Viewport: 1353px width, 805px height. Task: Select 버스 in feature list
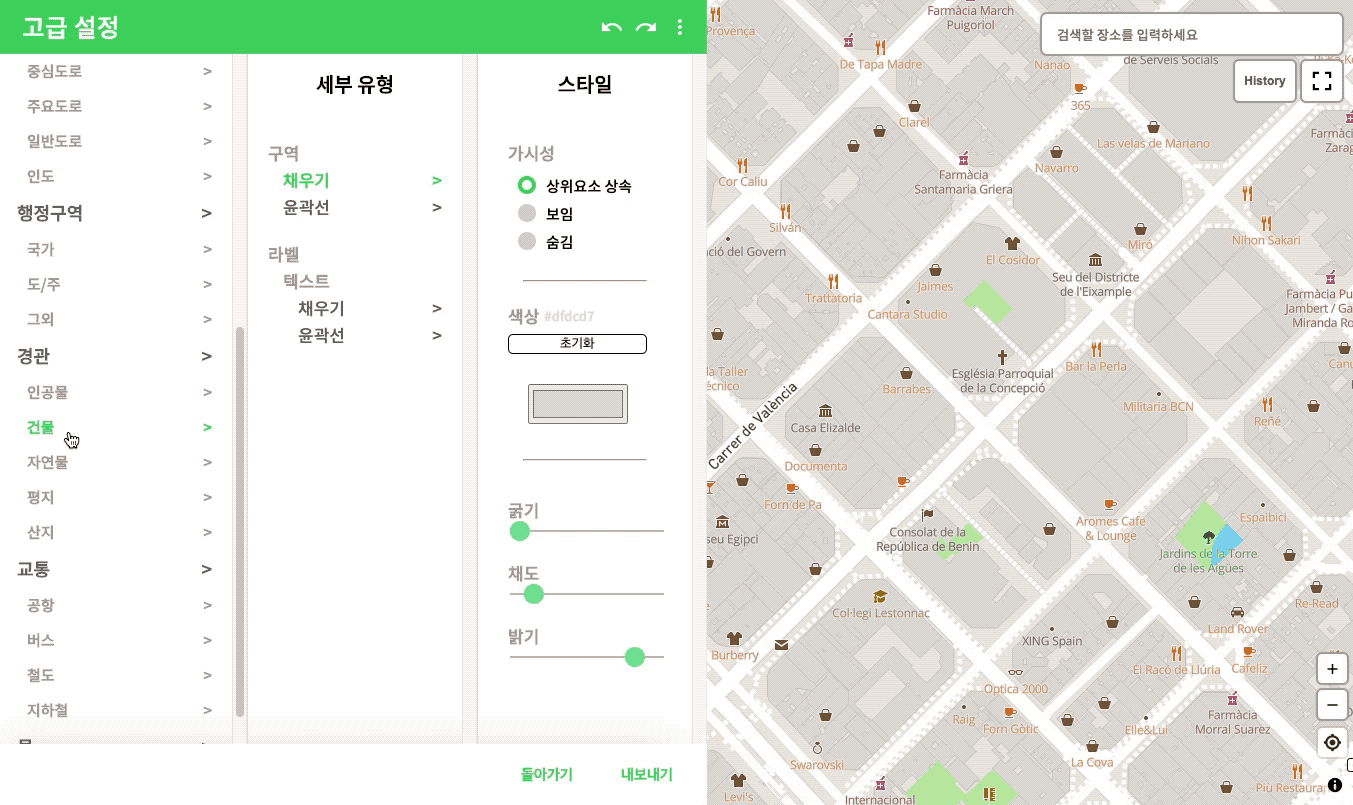40,640
